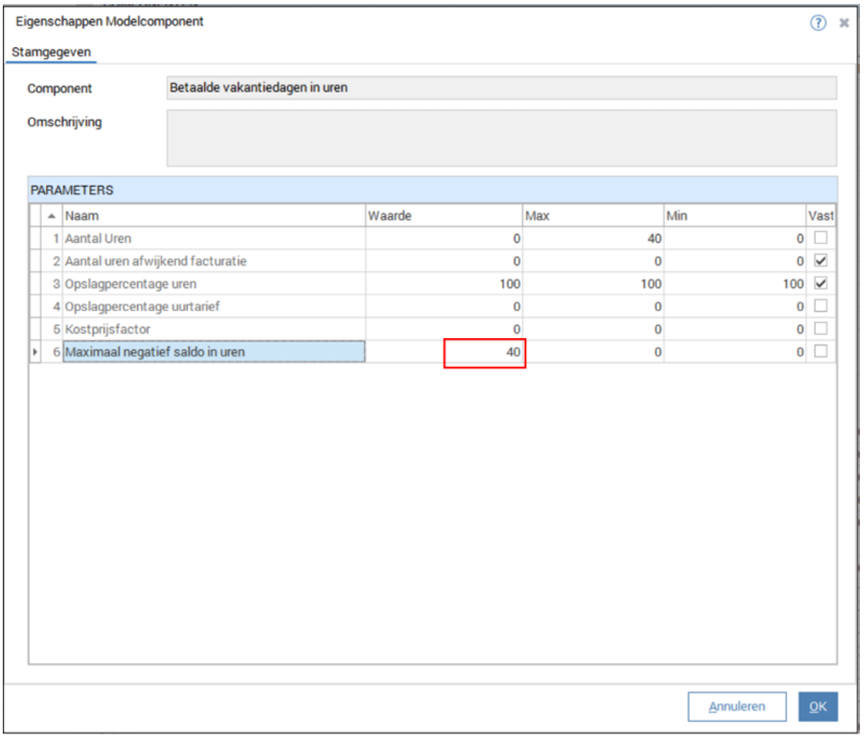
Task: Click the help question mark icon
Action: tap(818, 23)
